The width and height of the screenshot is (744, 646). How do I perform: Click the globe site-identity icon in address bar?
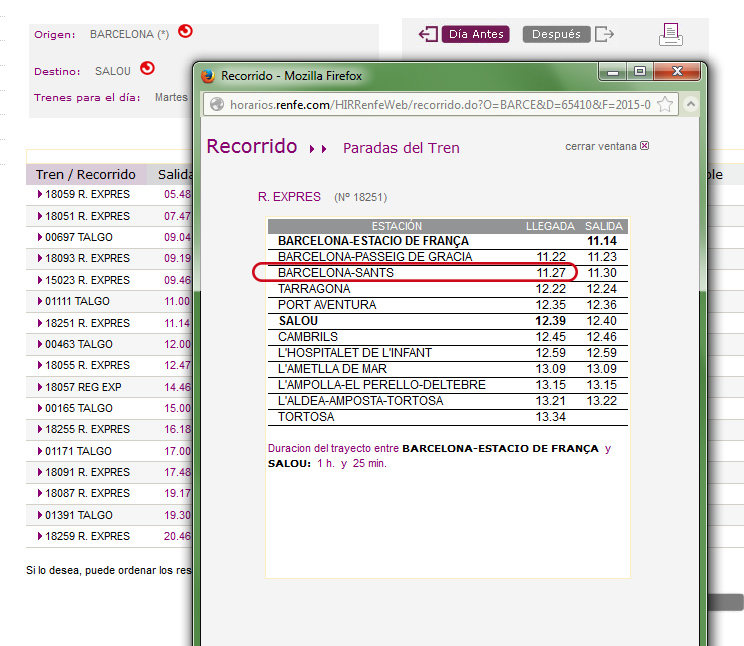coord(217,104)
